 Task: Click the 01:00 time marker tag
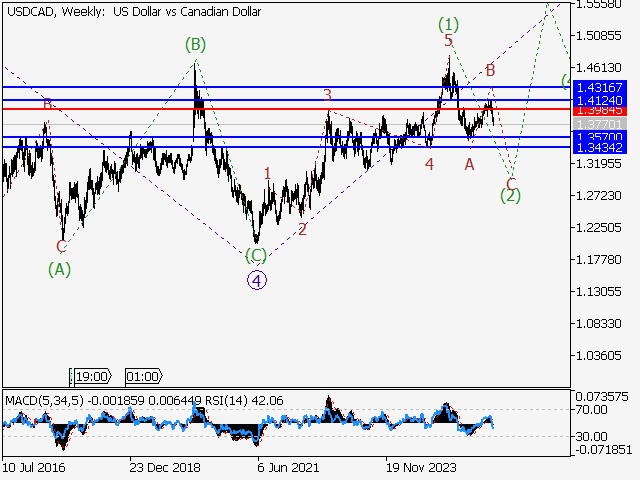point(142,377)
